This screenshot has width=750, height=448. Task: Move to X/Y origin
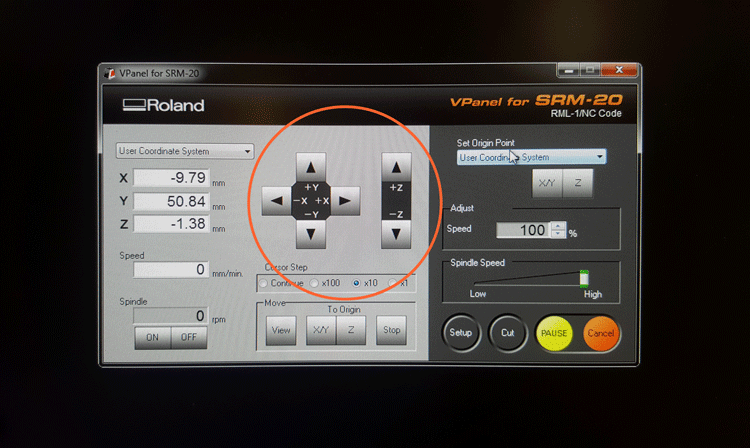pyautogui.click(x=321, y=330)
